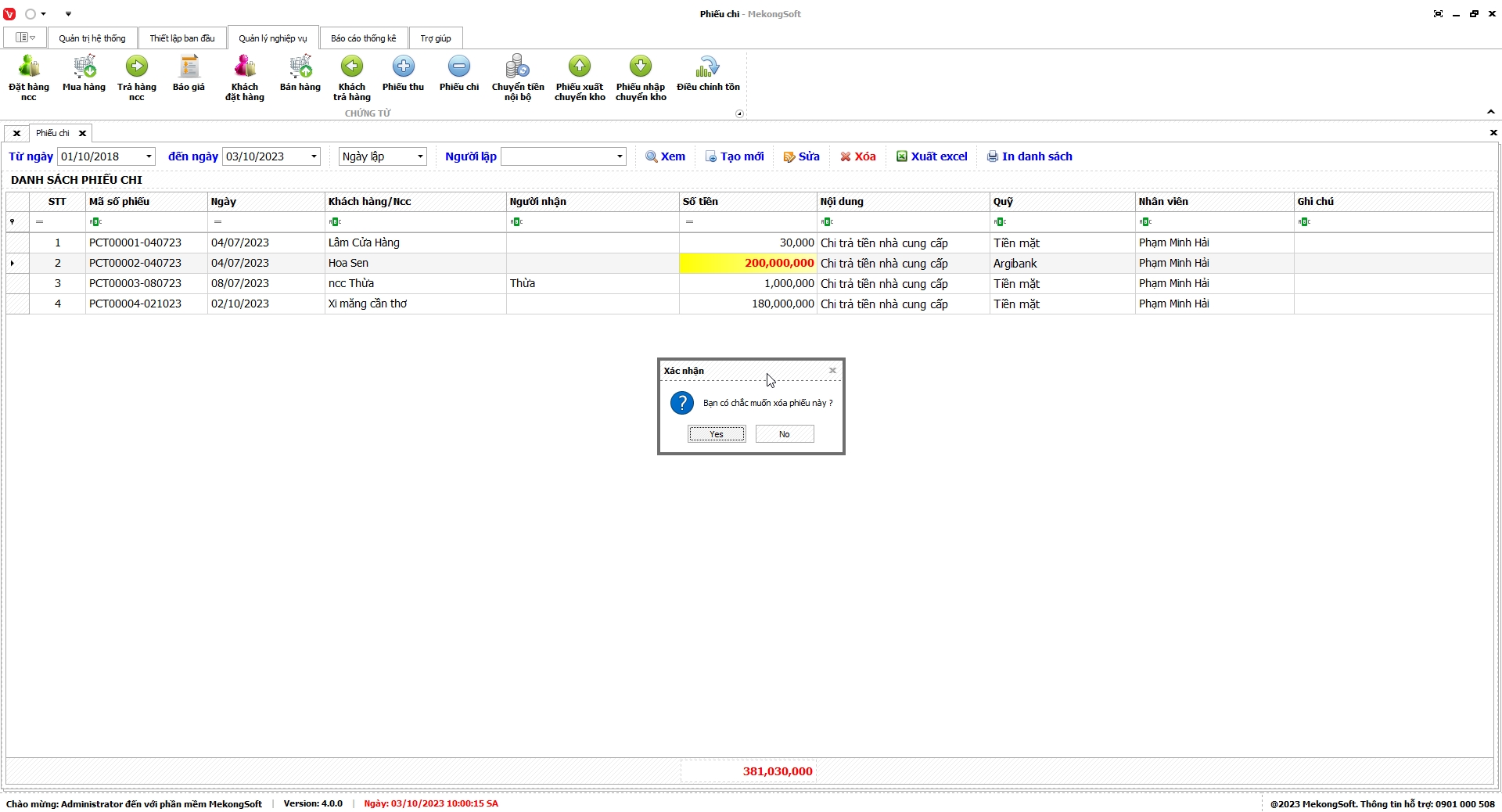The height and width of the screenshot is (812, 1502).
Task: Collapse the ribbon with the chevron
Action: (1491, 112)
